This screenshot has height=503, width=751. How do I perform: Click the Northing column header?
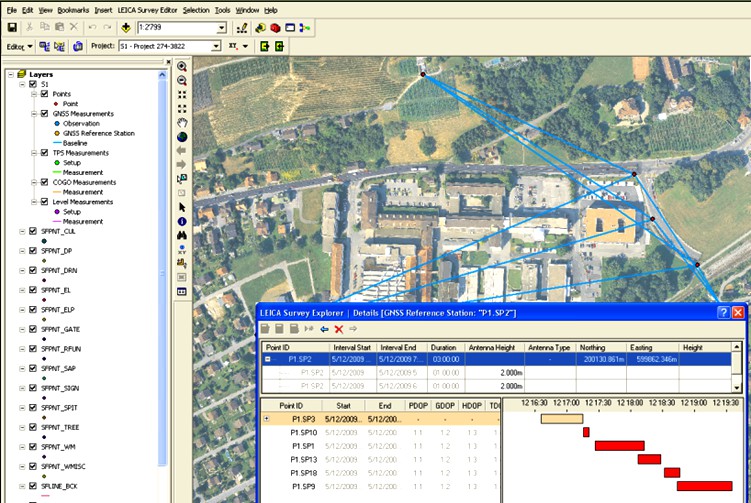click(x=601, y=347)
